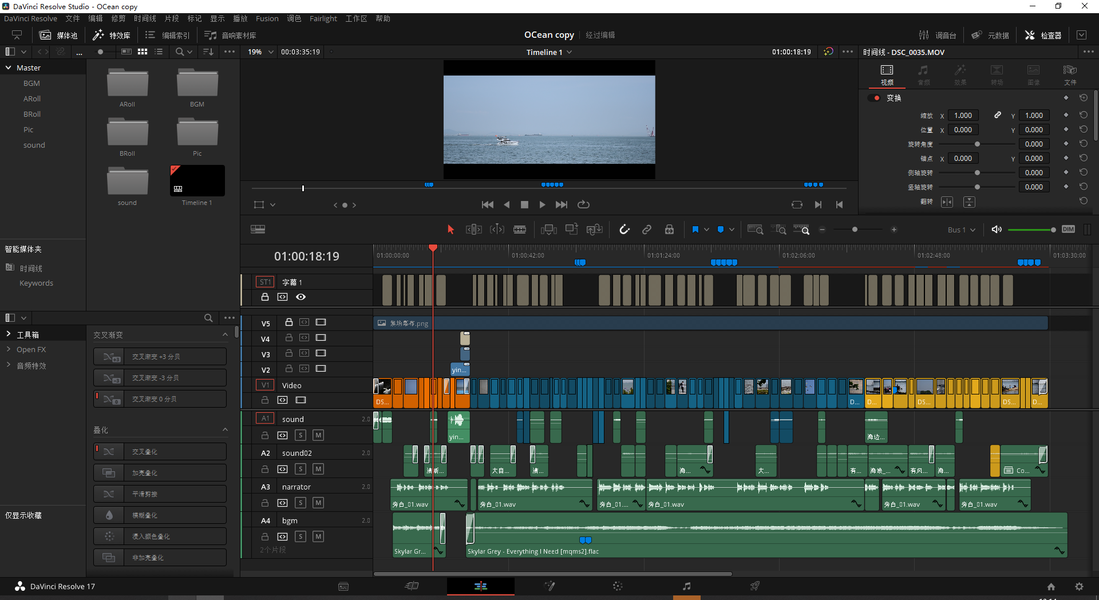This screenshot has height=600, width=1099.
Task: Open the 19% viewer zoom dropdown
Action: (259, 52)
